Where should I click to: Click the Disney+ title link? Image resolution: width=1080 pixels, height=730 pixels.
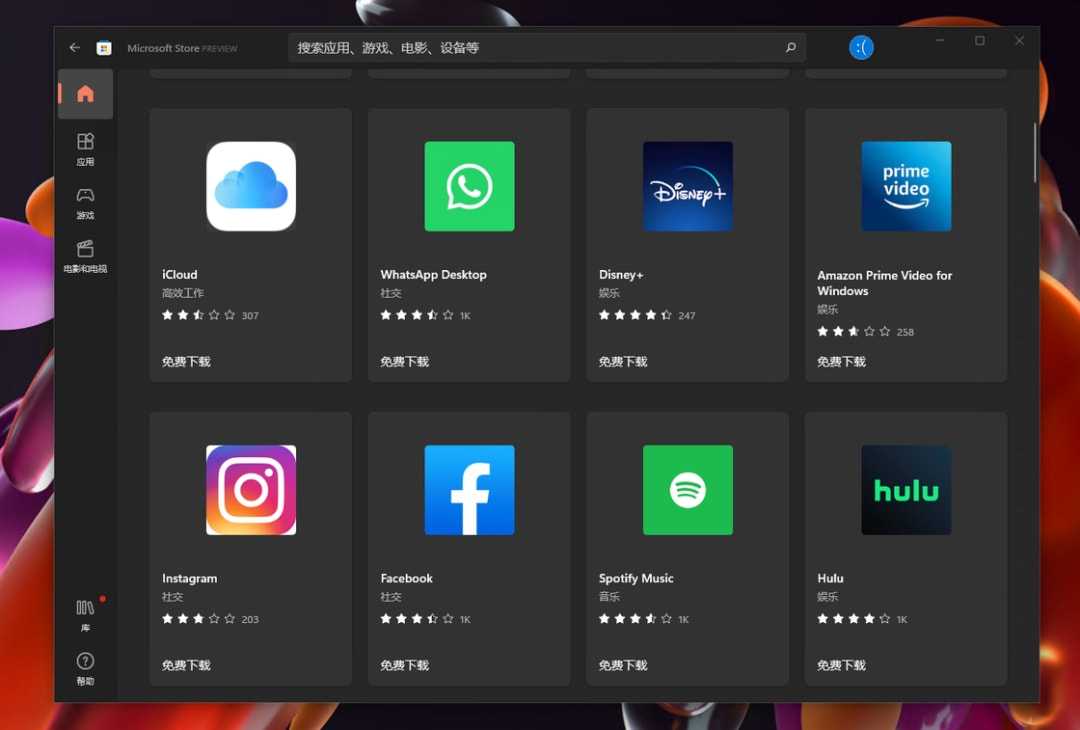point(622,274)
